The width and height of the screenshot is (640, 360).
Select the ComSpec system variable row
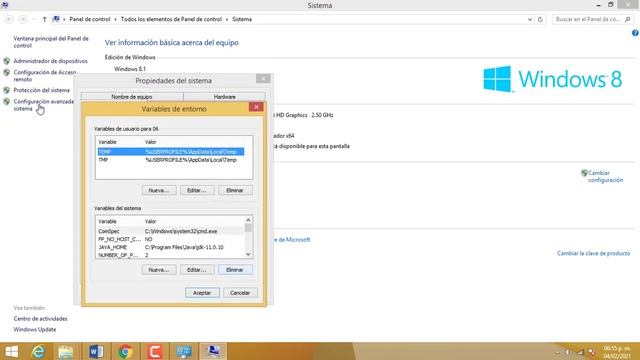pos(171,231)
